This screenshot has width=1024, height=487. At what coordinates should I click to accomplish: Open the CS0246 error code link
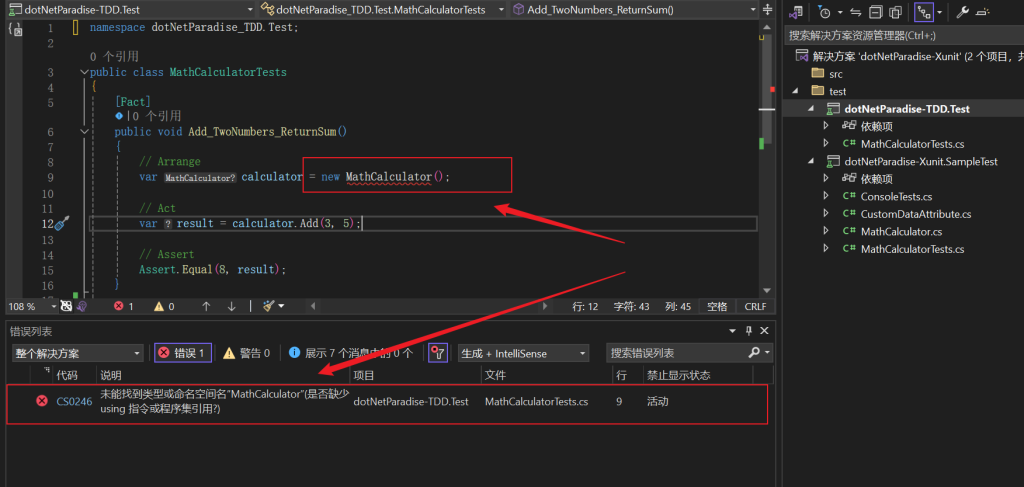(74, 401)
